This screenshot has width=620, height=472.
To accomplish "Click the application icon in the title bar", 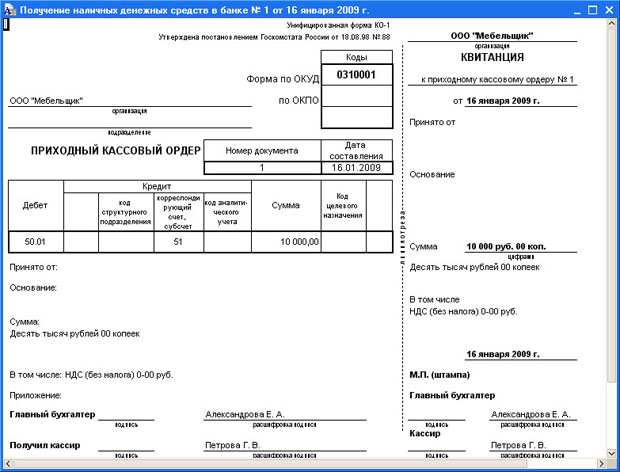I will pos(9,9).
